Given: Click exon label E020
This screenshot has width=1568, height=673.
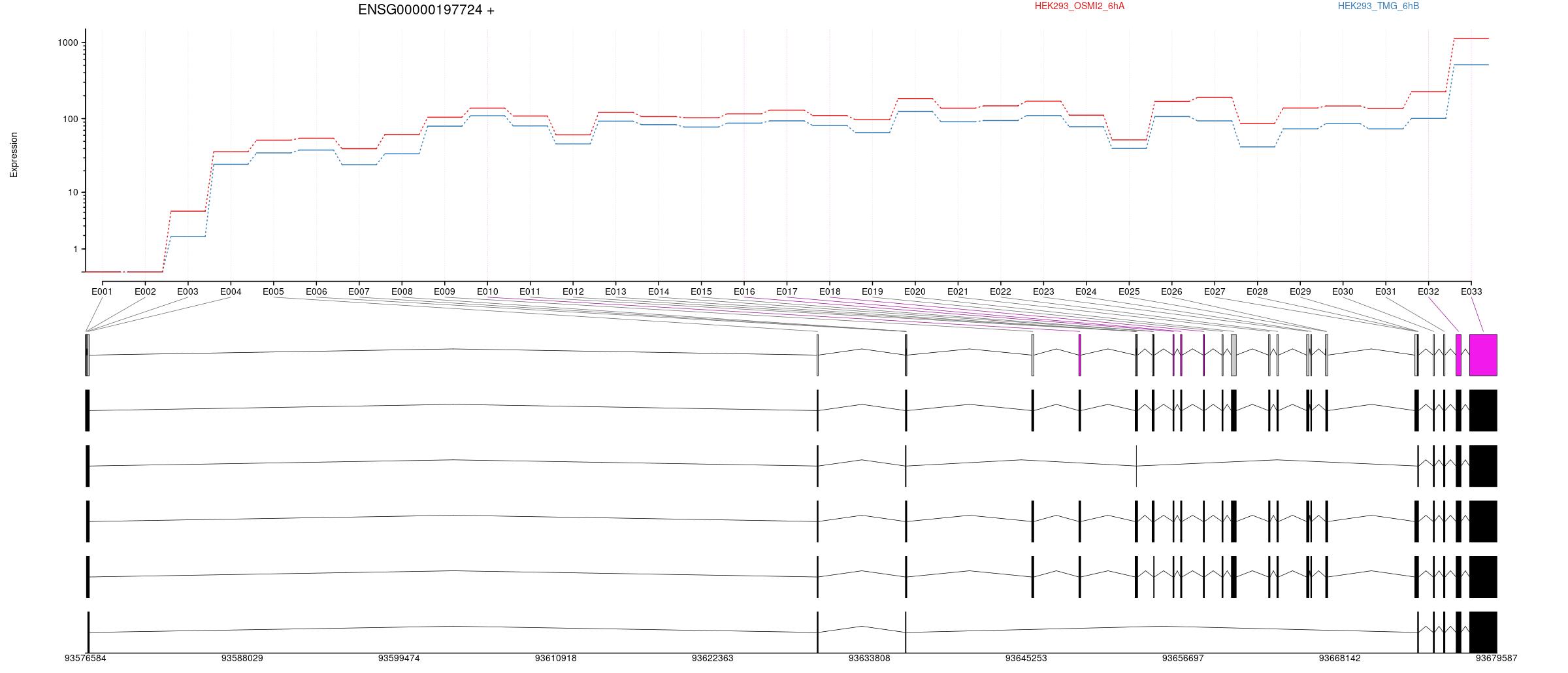Looking at the screenshot, I should [915, 291].
